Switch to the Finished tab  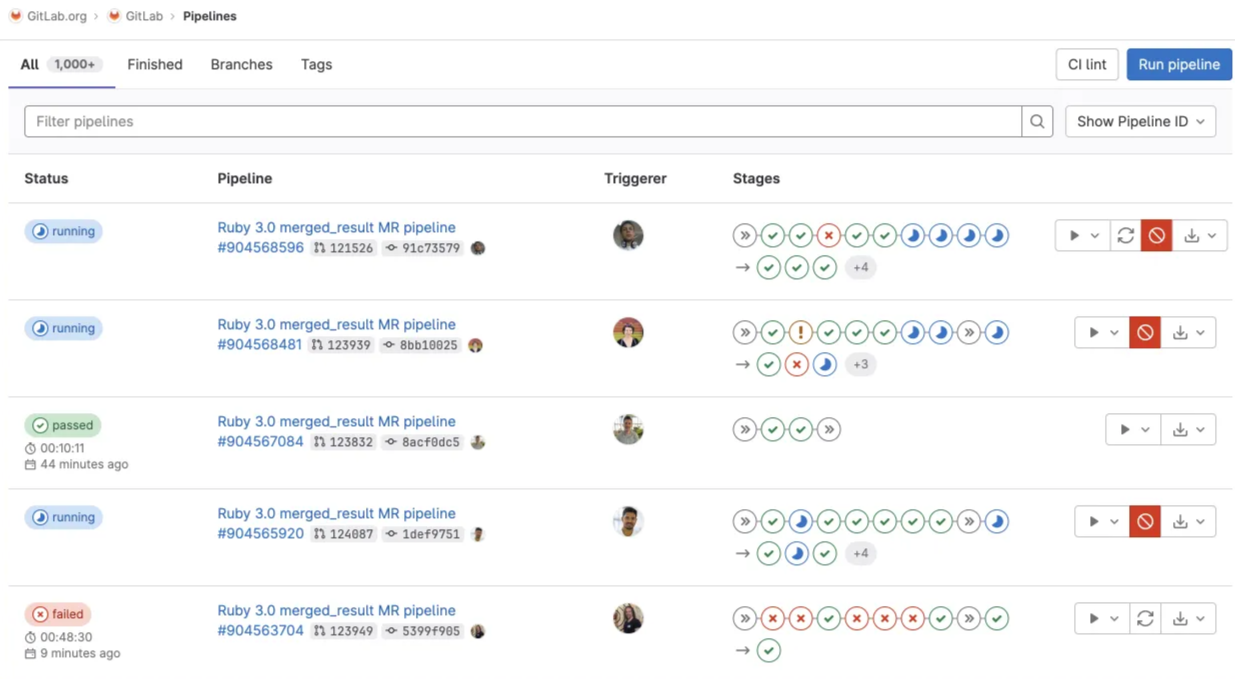pos(154,64)
